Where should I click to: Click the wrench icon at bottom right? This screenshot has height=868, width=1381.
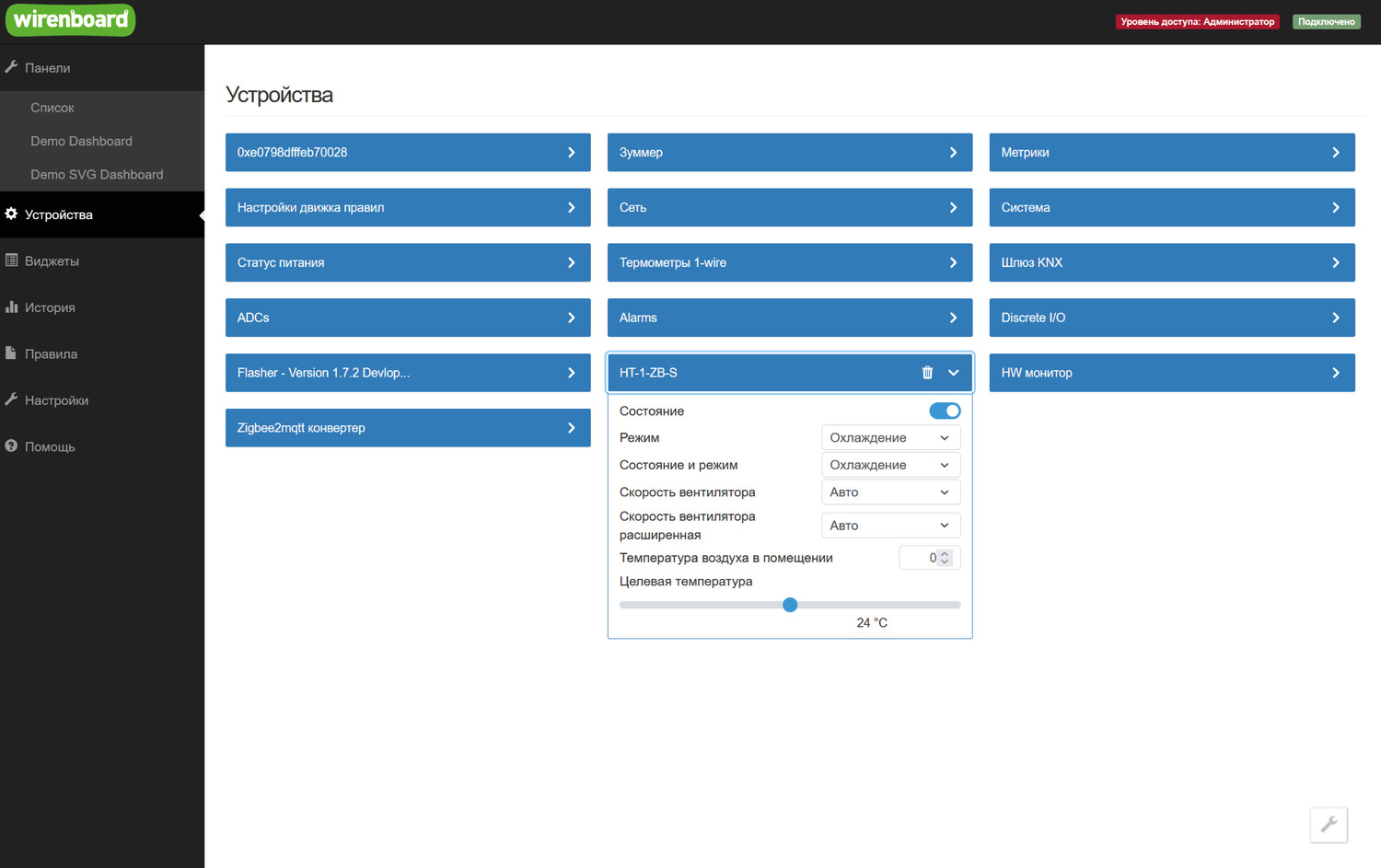[x=1329, y=825]
